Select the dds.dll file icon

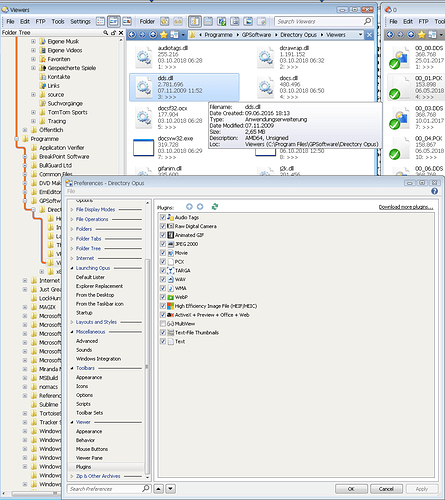(x=143, y=87)
